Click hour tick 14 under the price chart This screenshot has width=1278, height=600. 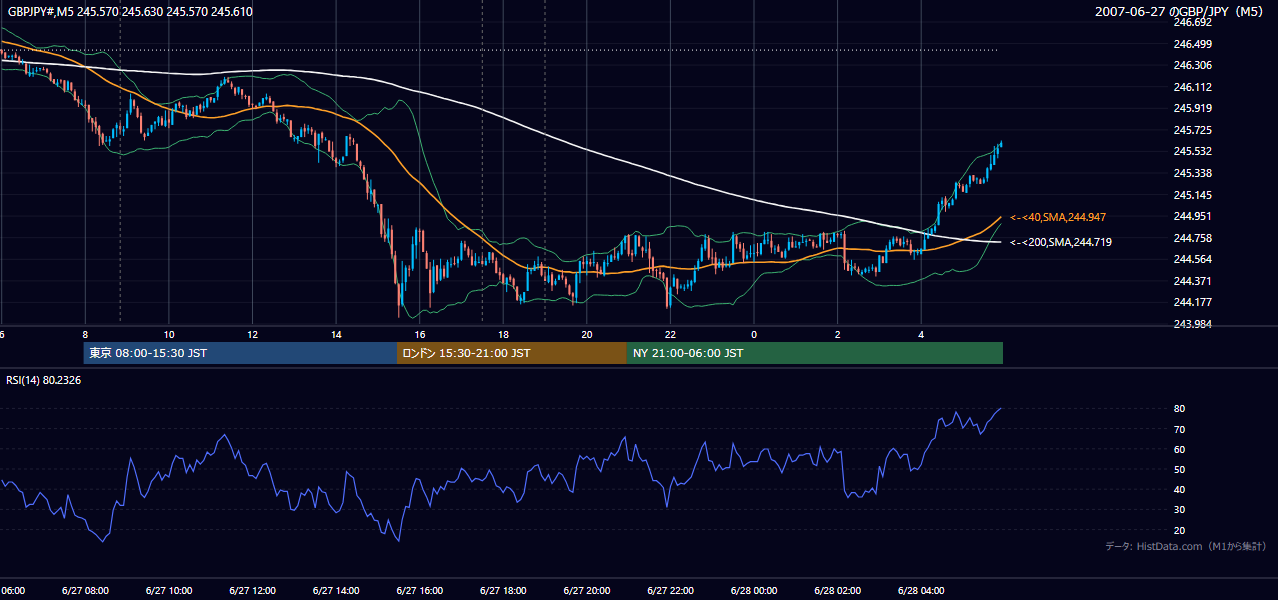[336, 335]
